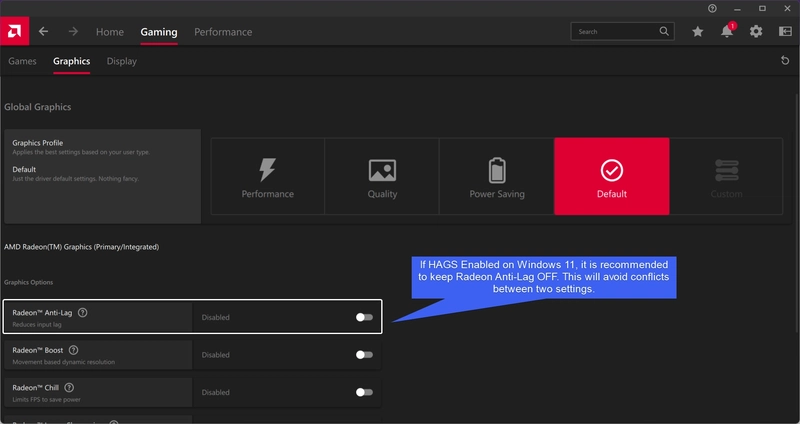Viewport: 800px width, 424px height.
Task: Click AMD Radeon(TM) Graphics (Primary/Integrated) text
Action: (82, 246)
